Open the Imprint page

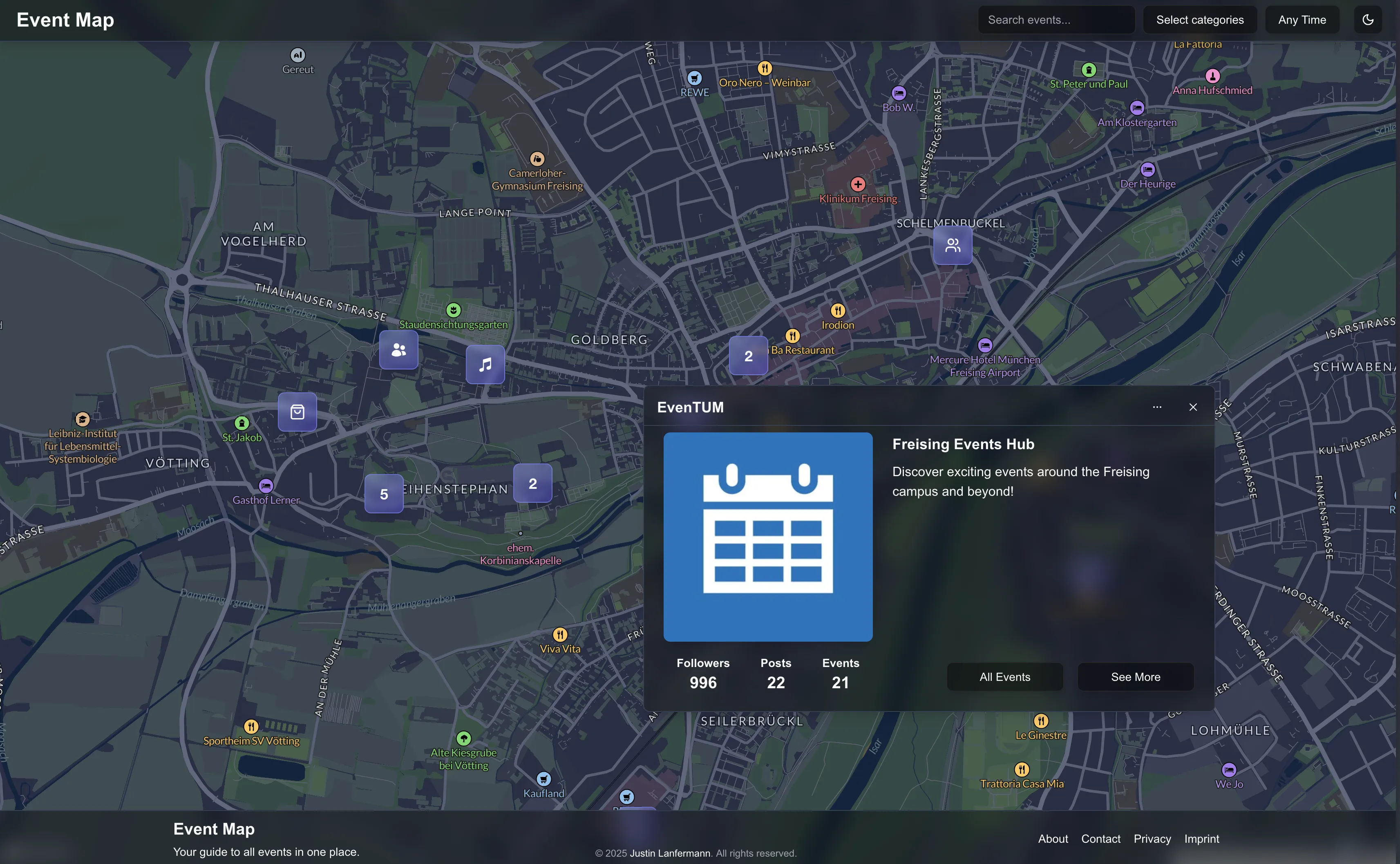[1201, 838]
